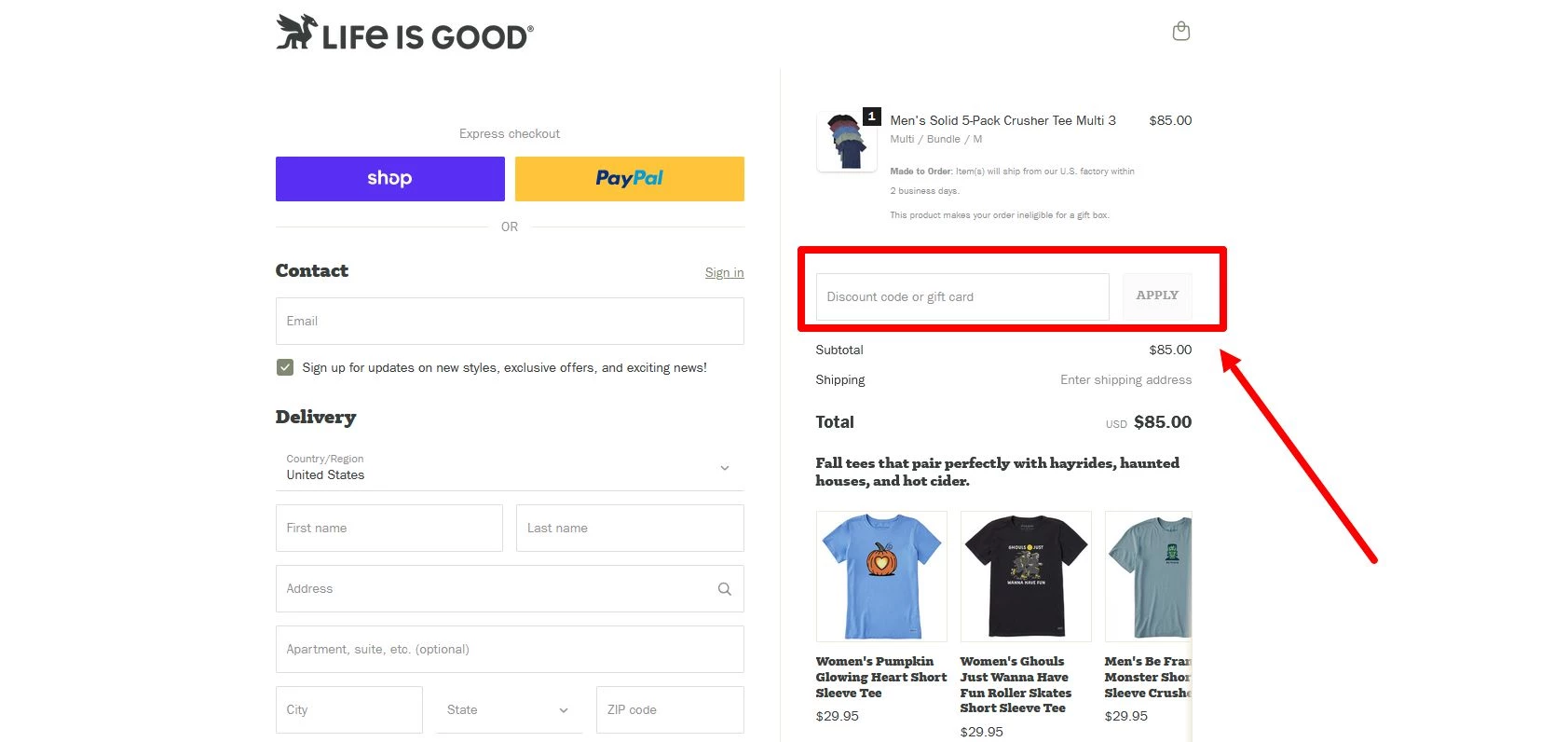Click the Men's 5-Pack Crusher Tee thumbnail

click(846, 142)
